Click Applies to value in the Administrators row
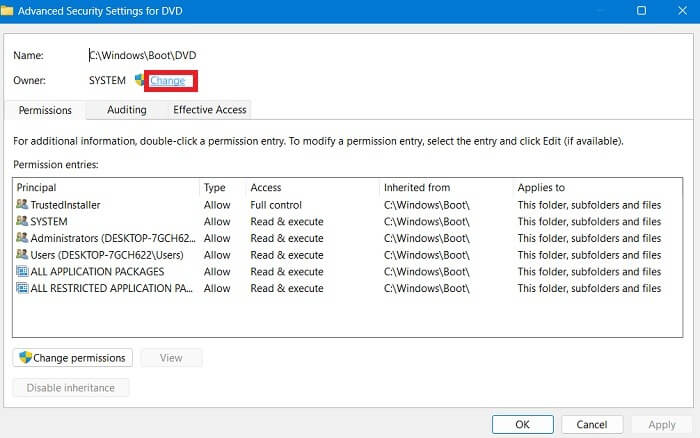Viewport: 700px width, 438px height. [x=589, y=238]
